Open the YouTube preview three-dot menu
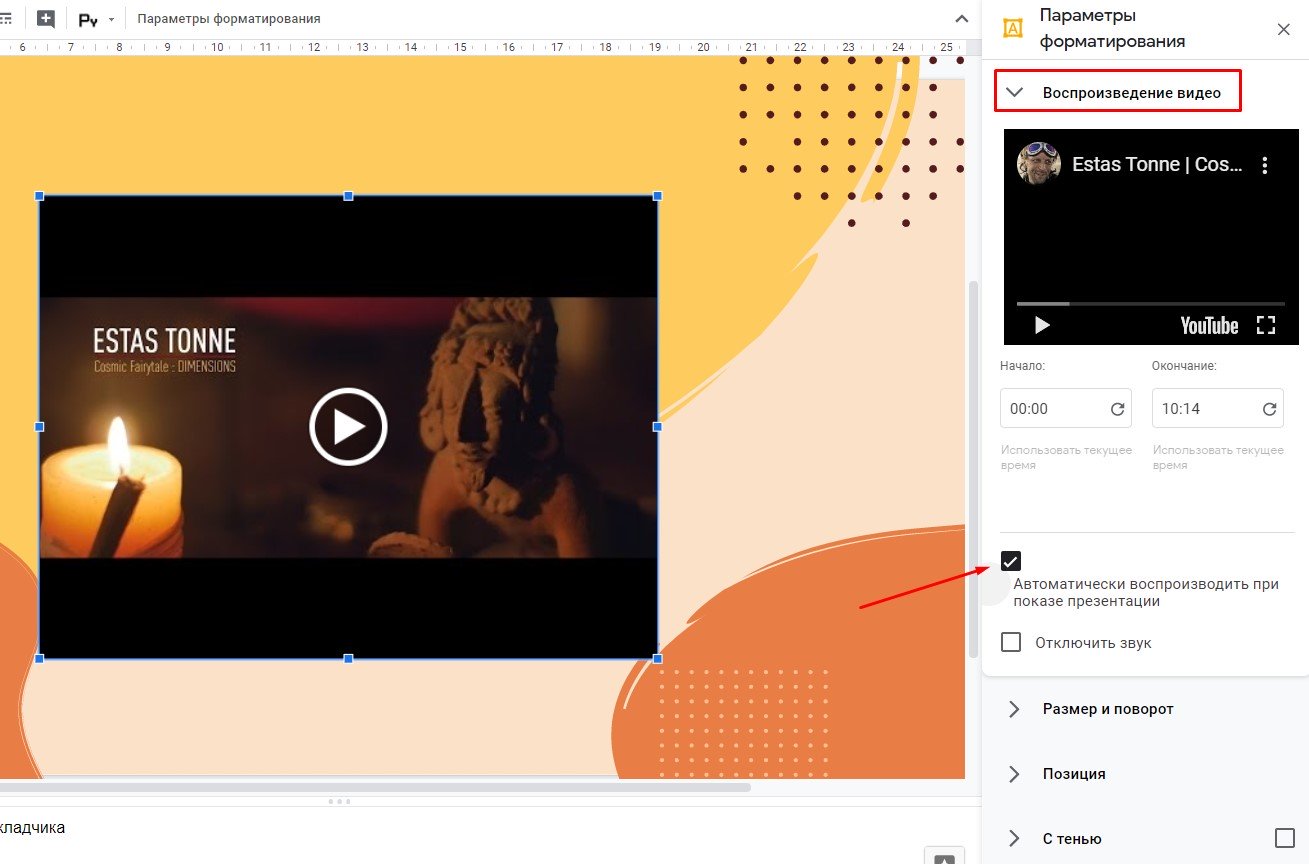 click(x=1265, y=165)
